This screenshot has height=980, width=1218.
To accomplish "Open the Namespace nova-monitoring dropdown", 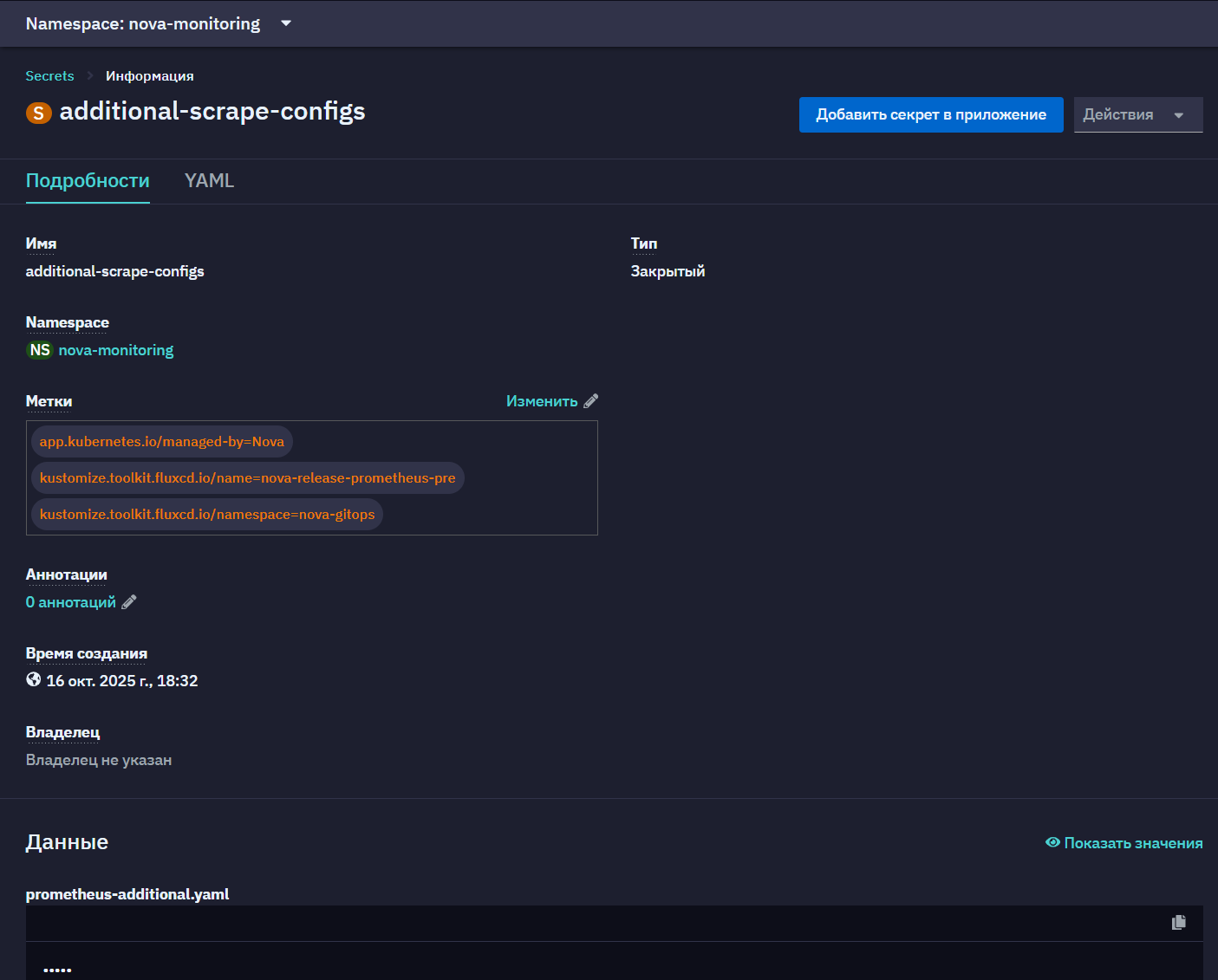I will (x=159, y=23).
